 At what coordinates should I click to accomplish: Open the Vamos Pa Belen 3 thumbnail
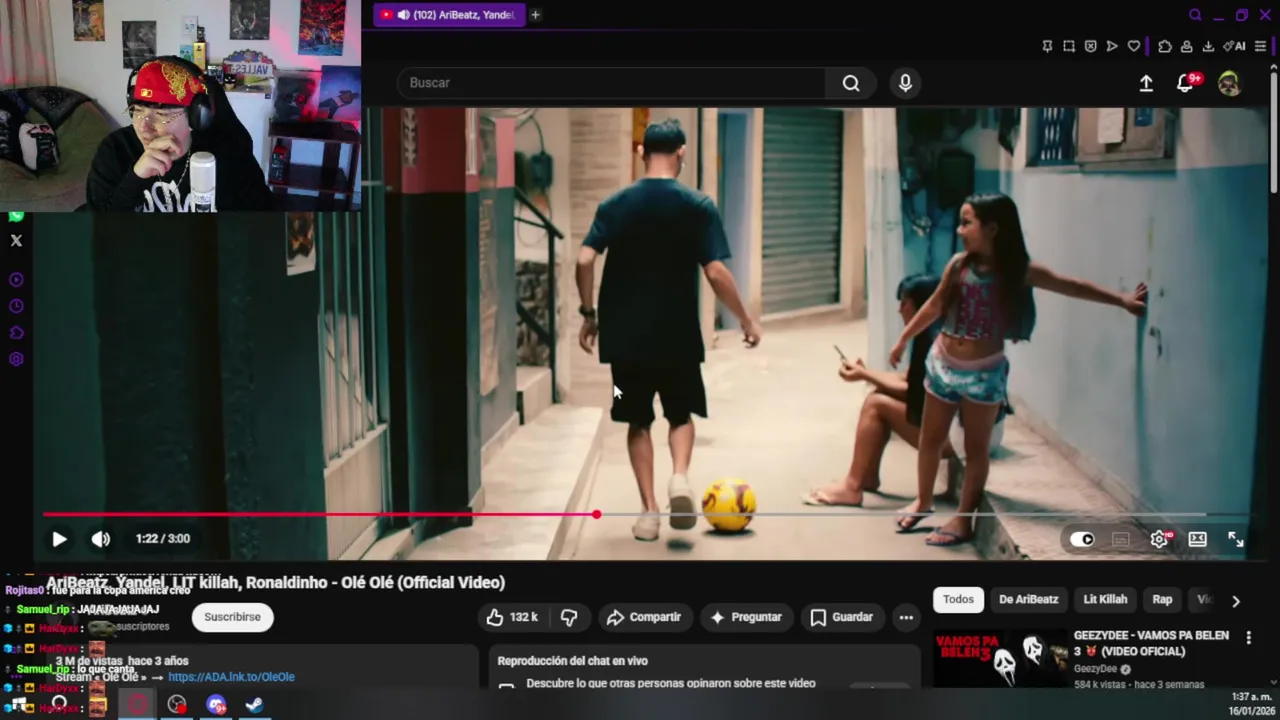click(1000, 658)
